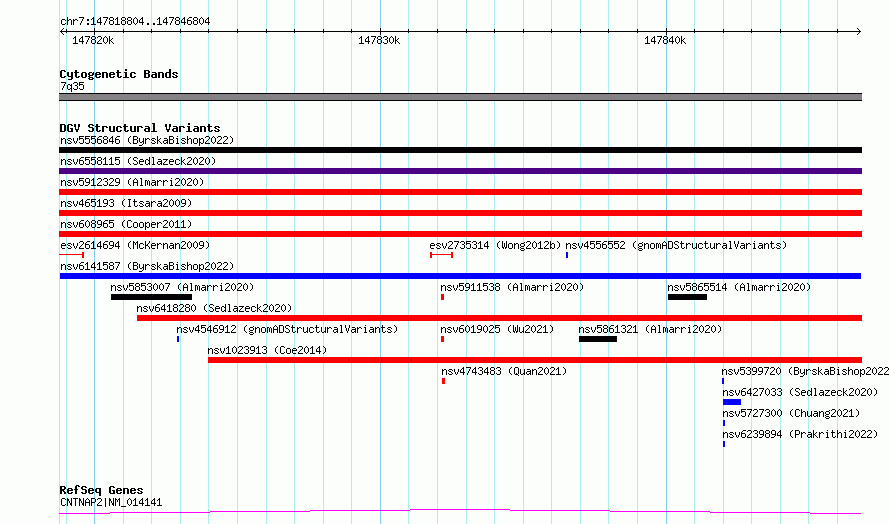Click the DGV Structural Variants track title

pyautogui.click(x=140, y=128)
